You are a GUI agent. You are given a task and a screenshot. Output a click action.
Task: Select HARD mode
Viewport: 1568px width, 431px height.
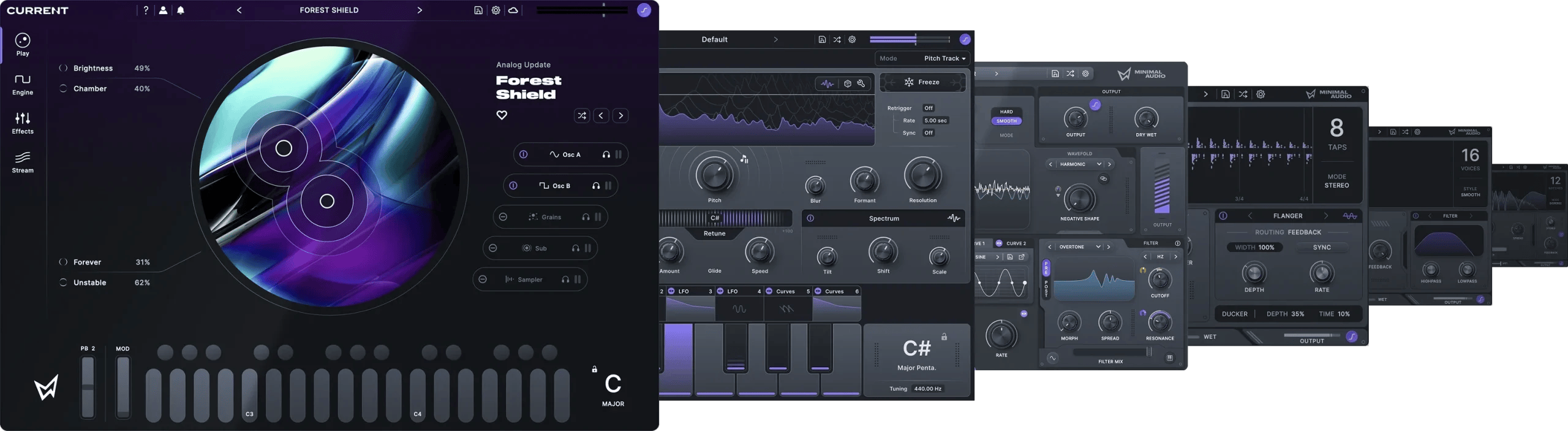[x=1006, y=112]
